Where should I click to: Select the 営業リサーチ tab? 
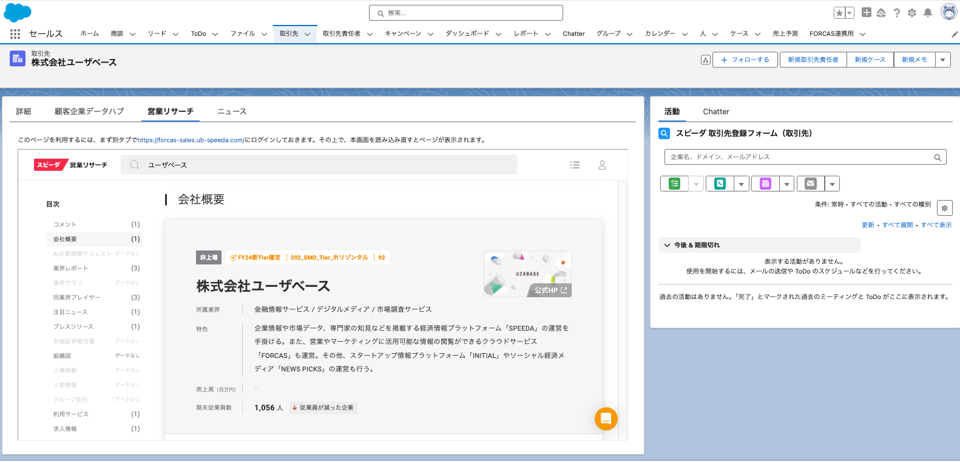[170, 111]
